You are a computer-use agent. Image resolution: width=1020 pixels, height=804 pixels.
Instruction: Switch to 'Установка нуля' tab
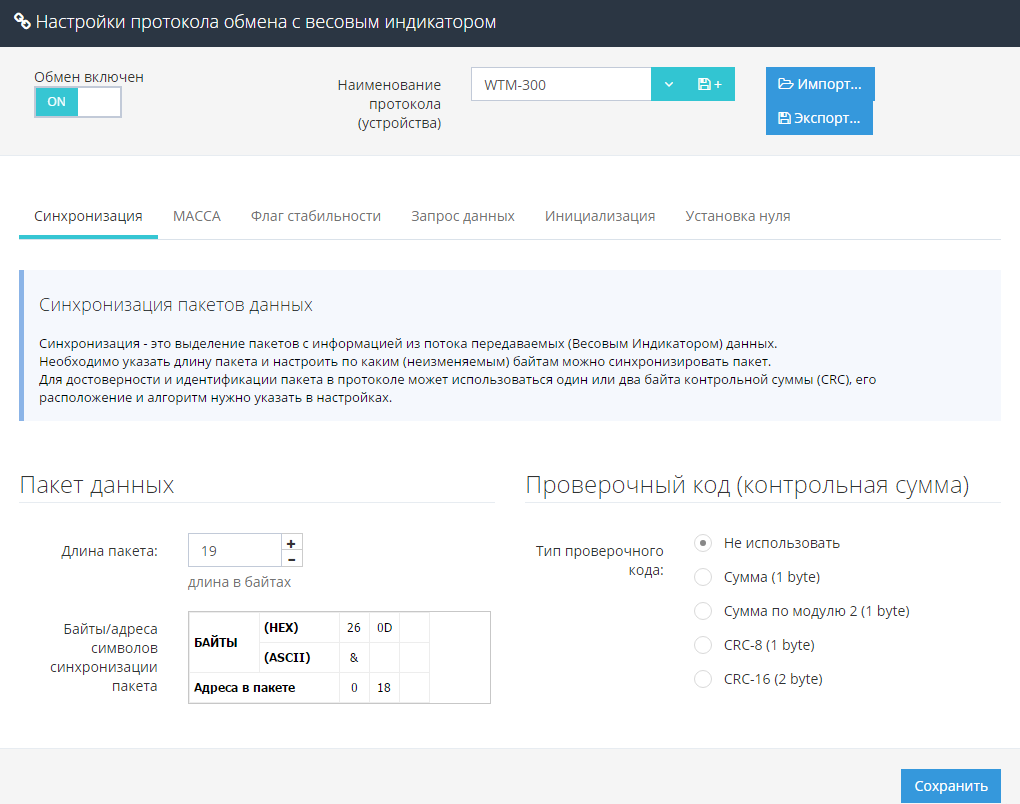point(737,216)
